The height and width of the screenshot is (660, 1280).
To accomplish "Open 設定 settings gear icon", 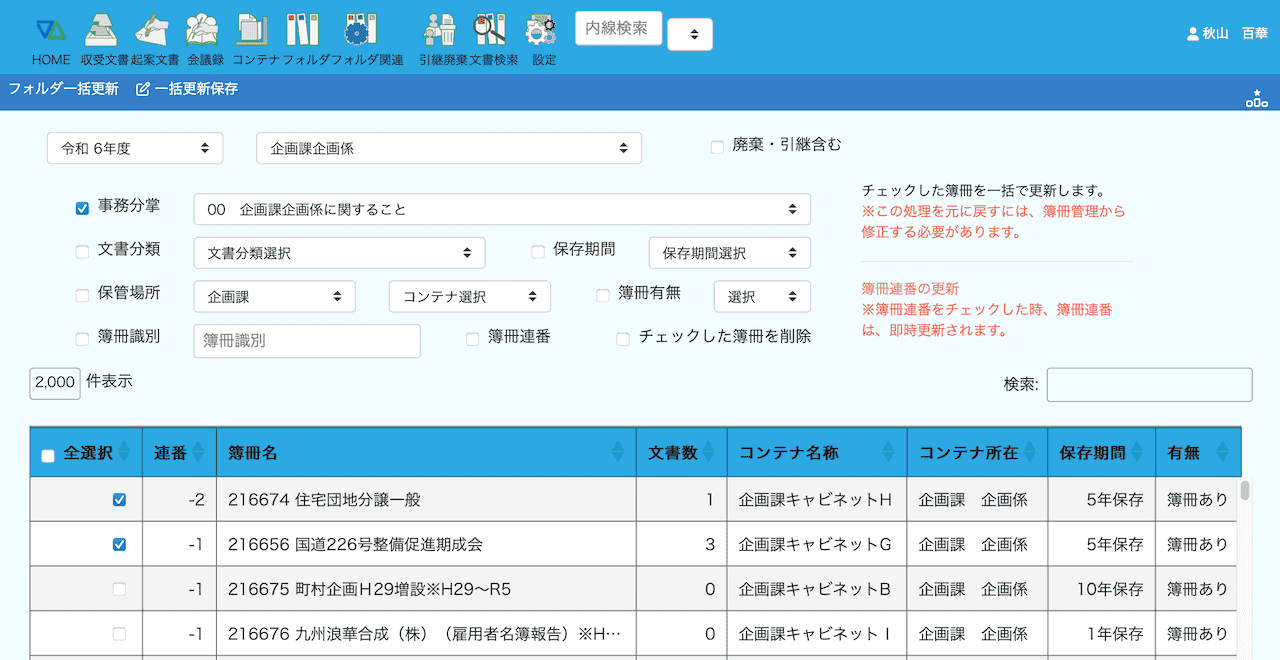I will (542, 32).
